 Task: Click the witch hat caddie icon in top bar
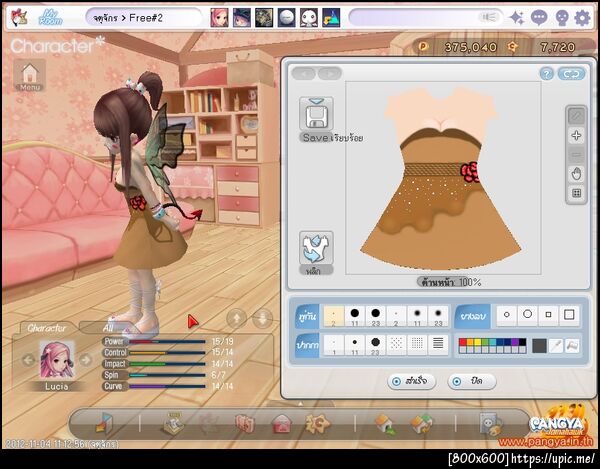(x=242, y=18)
